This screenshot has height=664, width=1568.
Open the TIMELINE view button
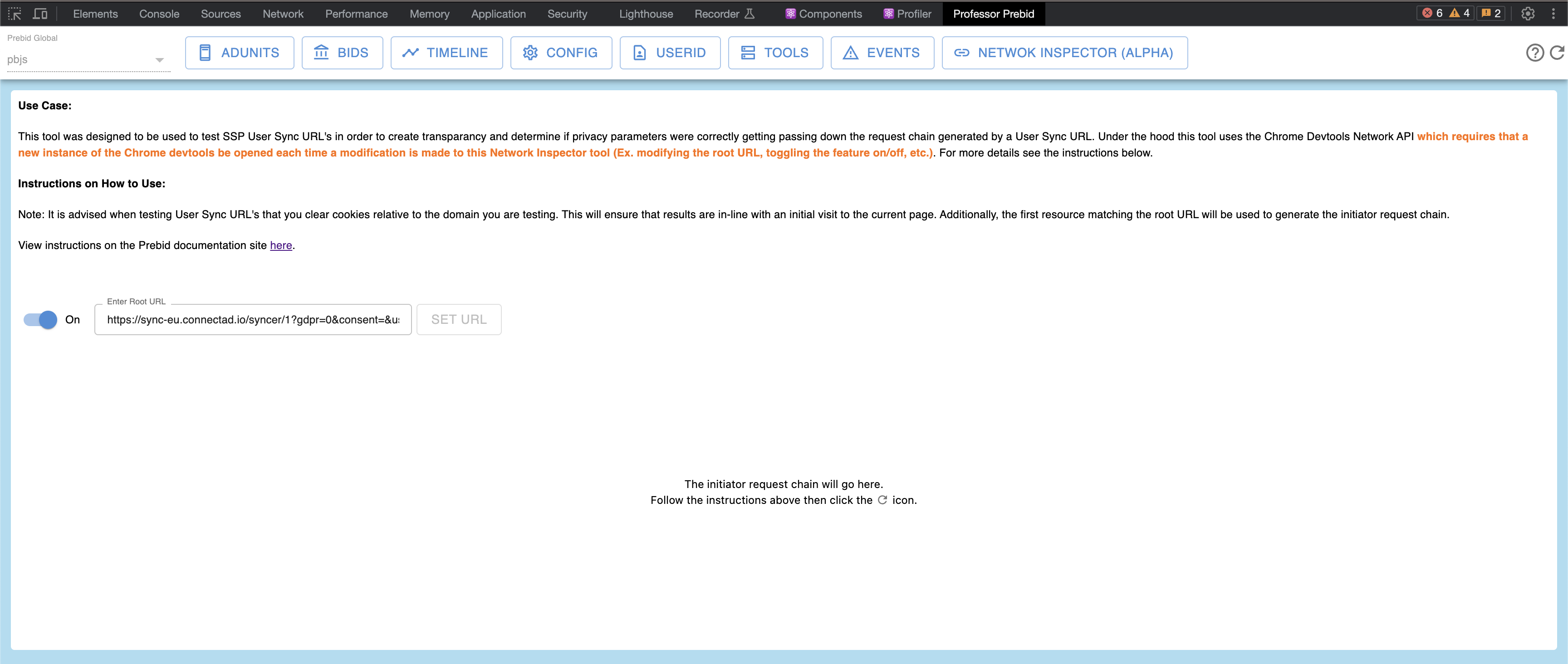coord(446,53)
